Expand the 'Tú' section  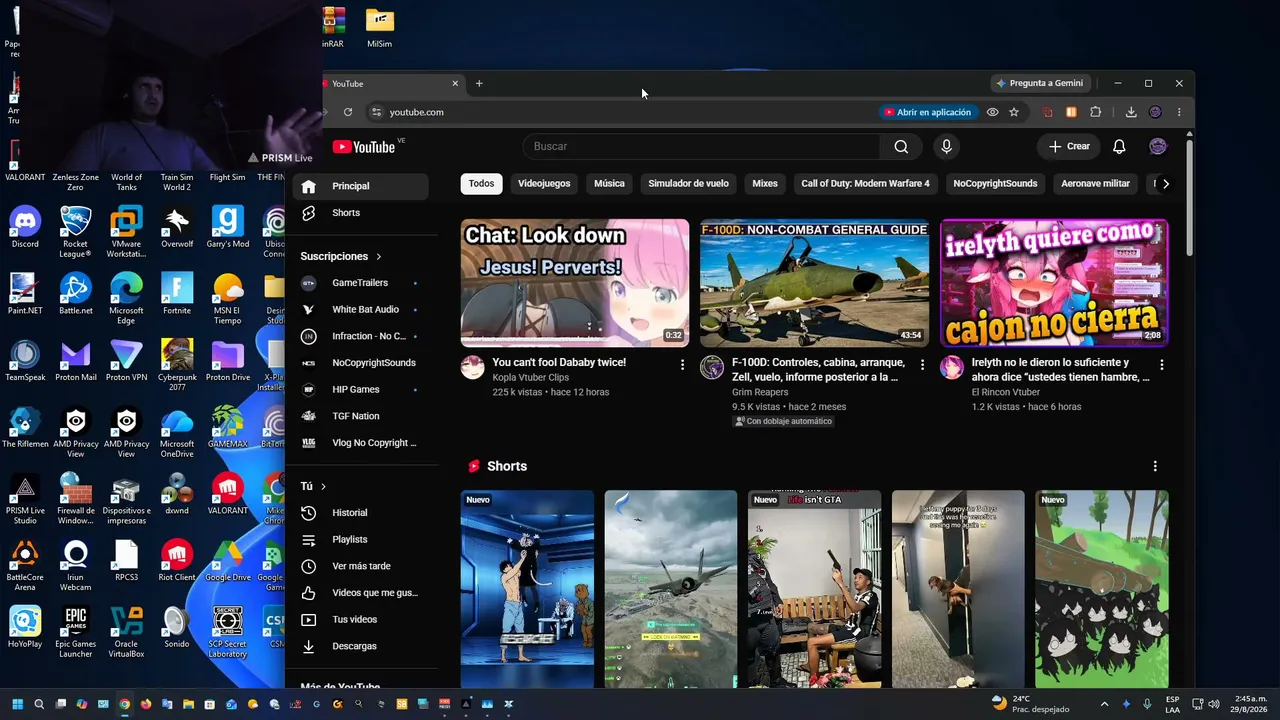[x=314, y=486]
